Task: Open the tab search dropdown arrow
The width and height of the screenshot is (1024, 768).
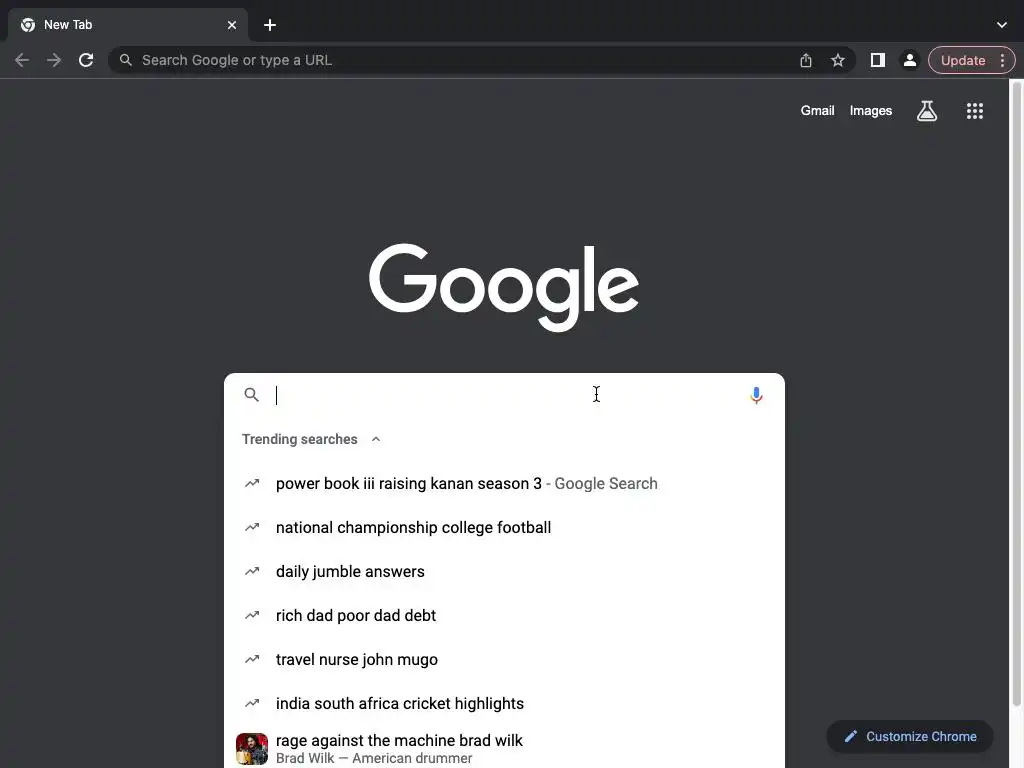Action: pyautogui.click(x=1002, y=25)
